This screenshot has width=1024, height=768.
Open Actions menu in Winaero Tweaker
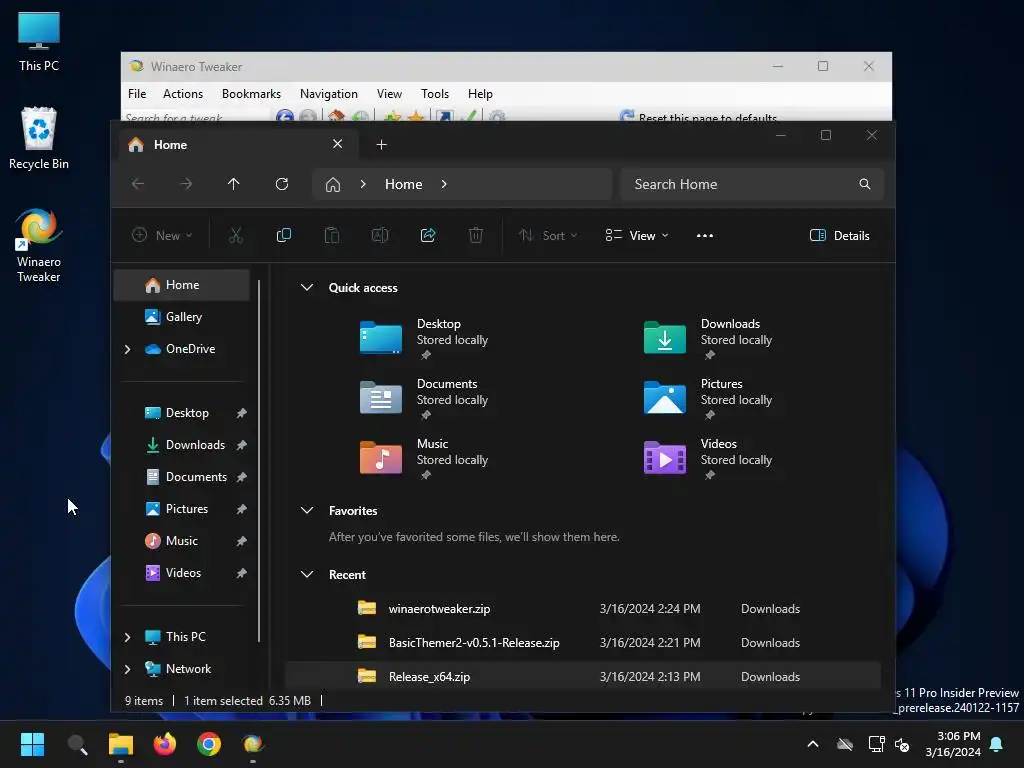click(183, 94)
